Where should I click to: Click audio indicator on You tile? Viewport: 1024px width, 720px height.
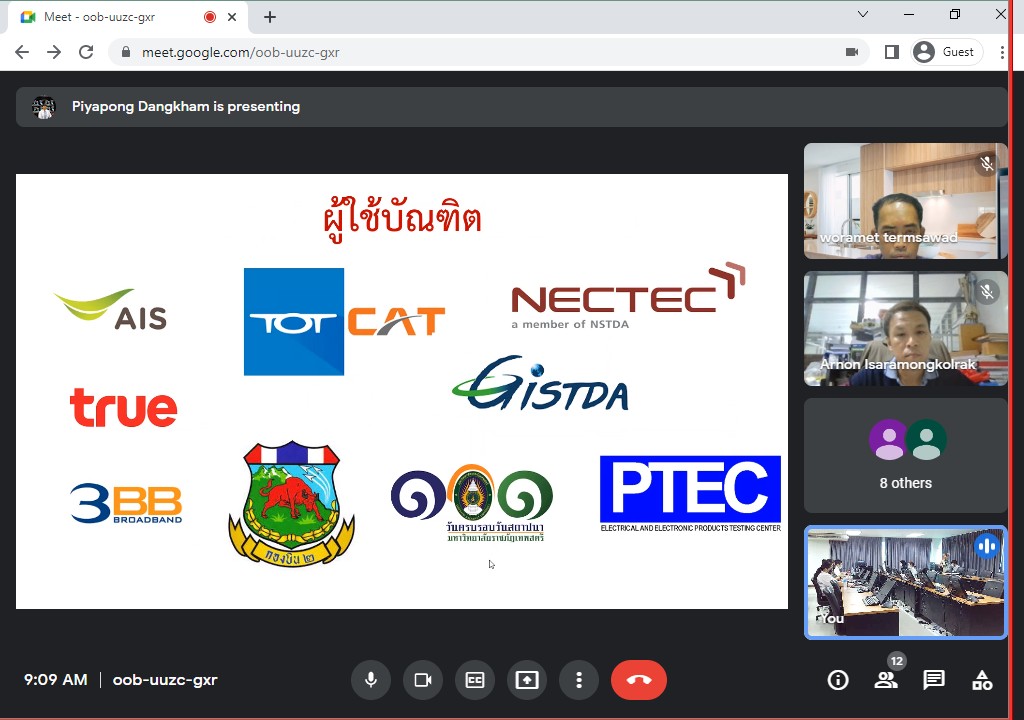(987, 546)
